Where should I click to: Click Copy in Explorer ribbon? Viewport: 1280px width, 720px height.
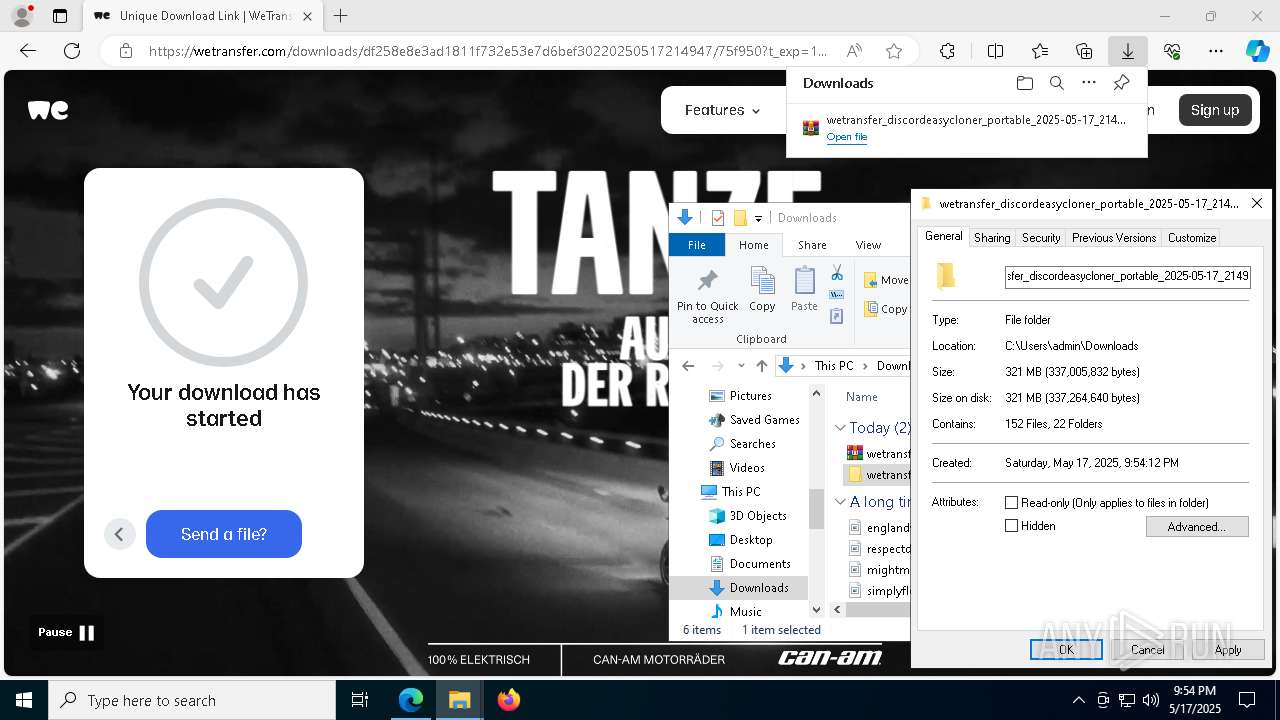pos(762,290)
